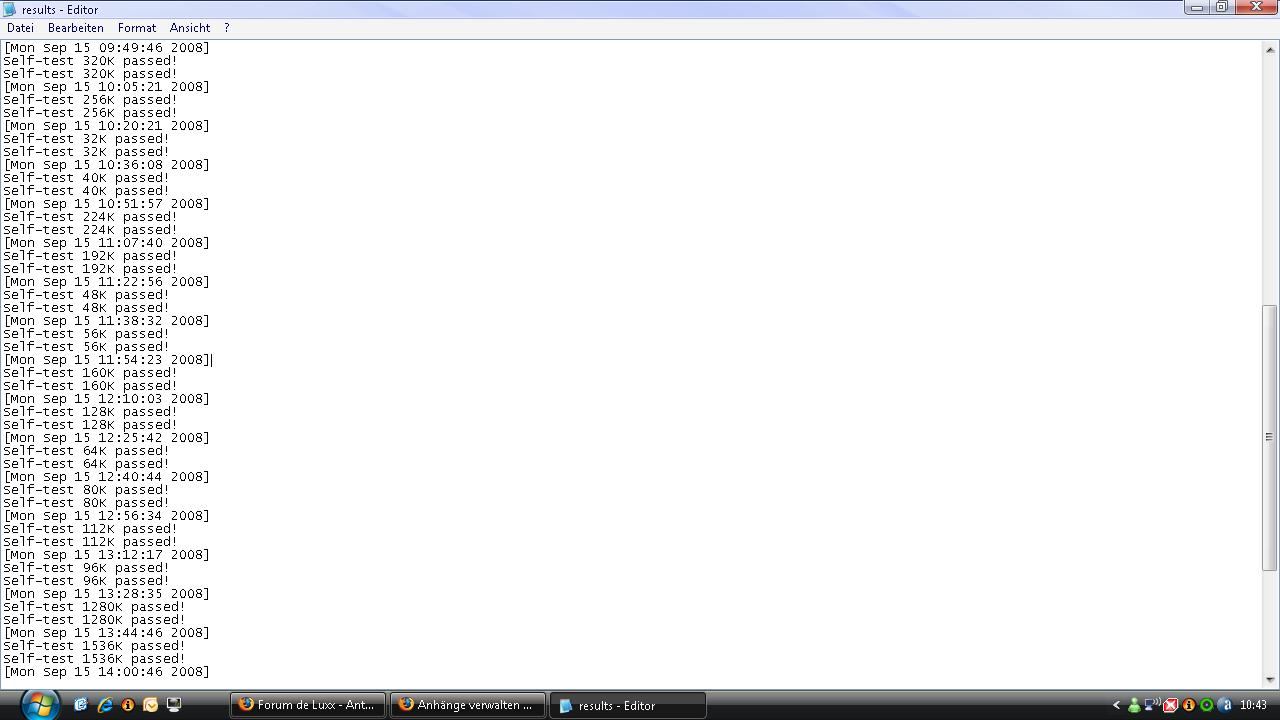
Task: Click line '[Mon Sep 15 11:38:32 2008]'
Action: point(107,320)
